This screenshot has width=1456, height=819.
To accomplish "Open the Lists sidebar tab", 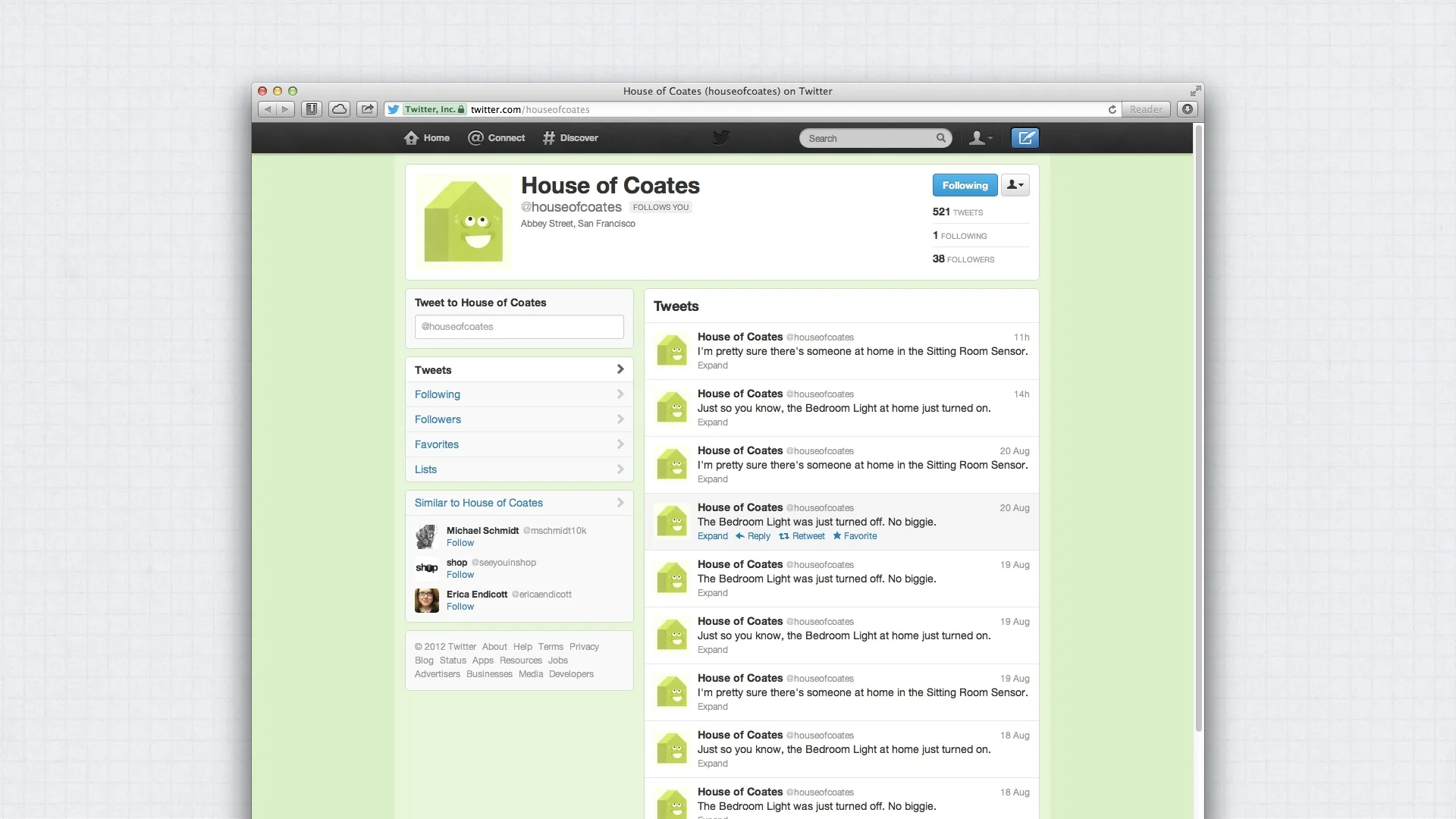I will (519, 469).
